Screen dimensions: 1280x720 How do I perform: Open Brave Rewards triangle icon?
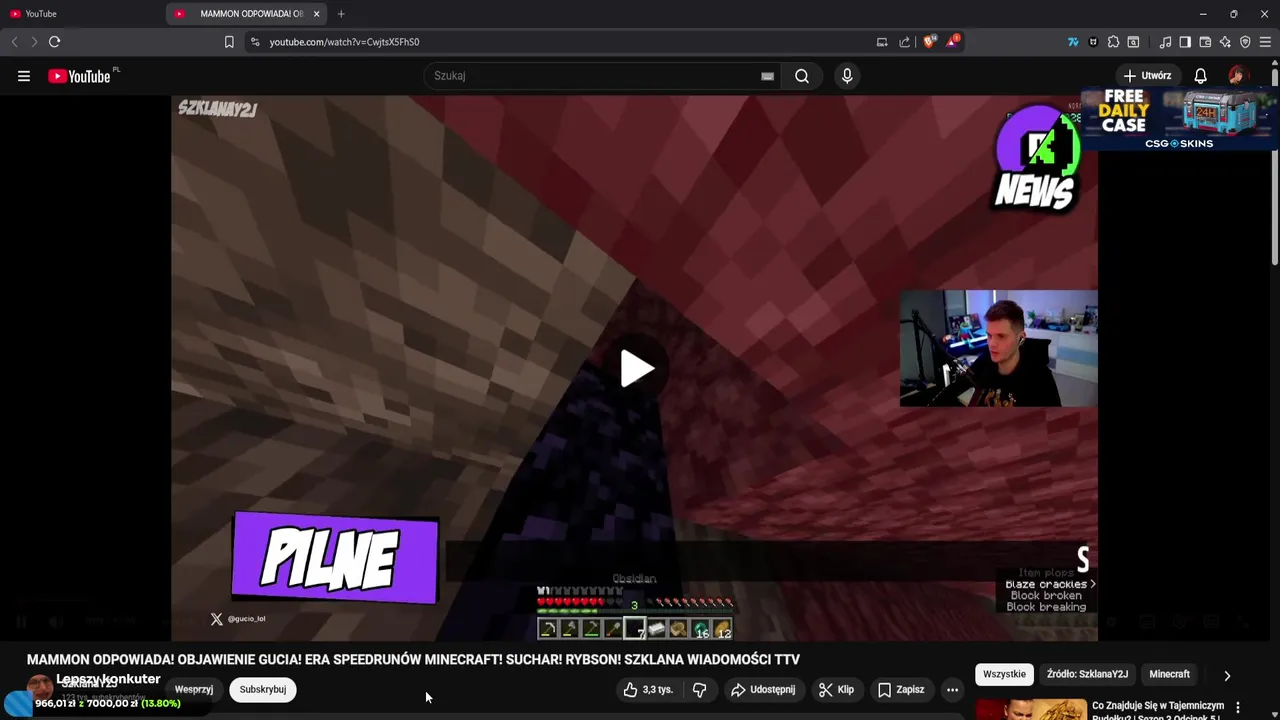(x=953, y=42)
